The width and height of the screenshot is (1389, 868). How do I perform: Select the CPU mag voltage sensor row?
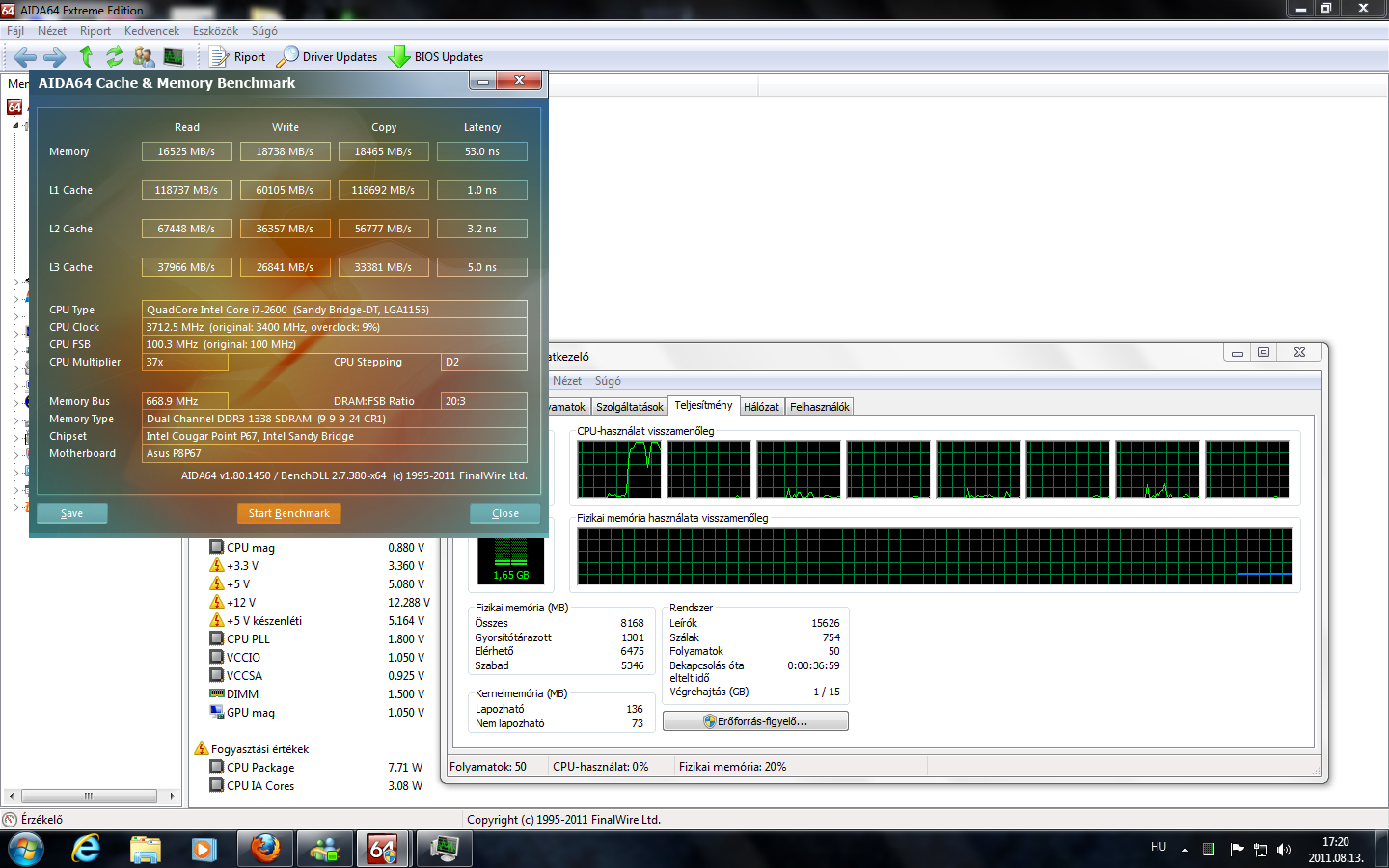[x=317, y=548]
